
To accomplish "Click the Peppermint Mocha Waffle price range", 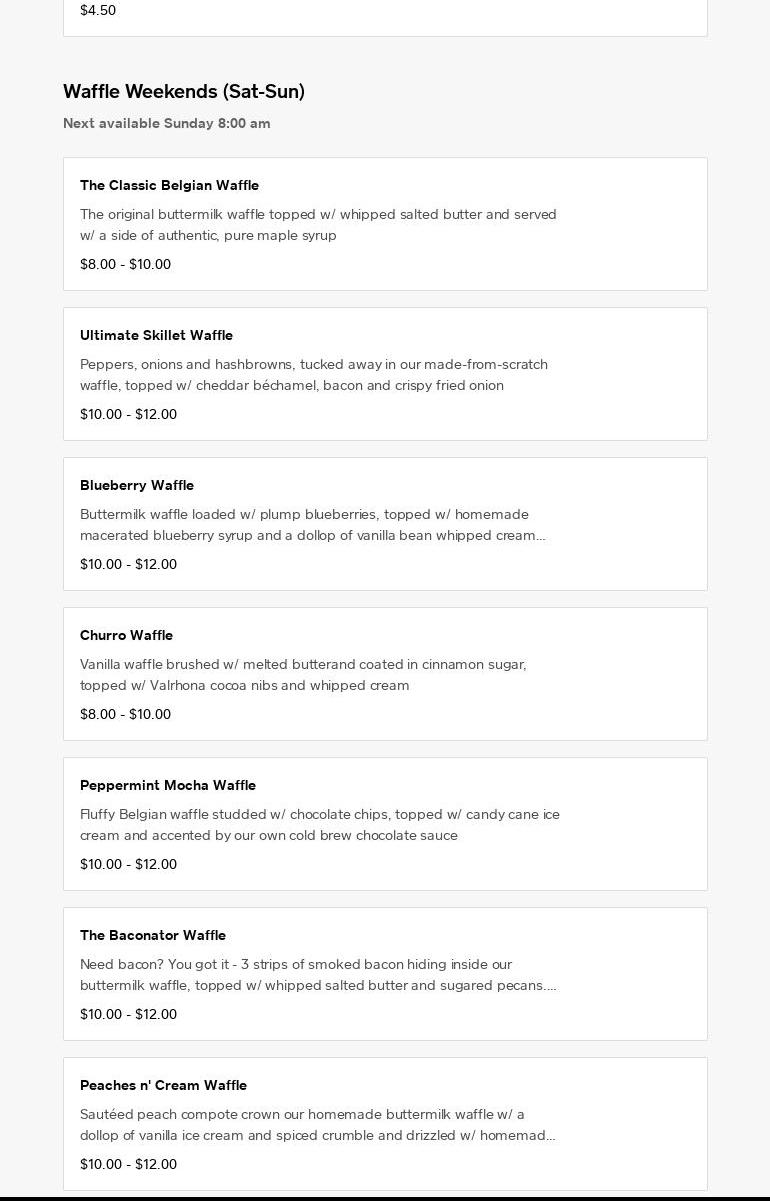I will [128, 864].
